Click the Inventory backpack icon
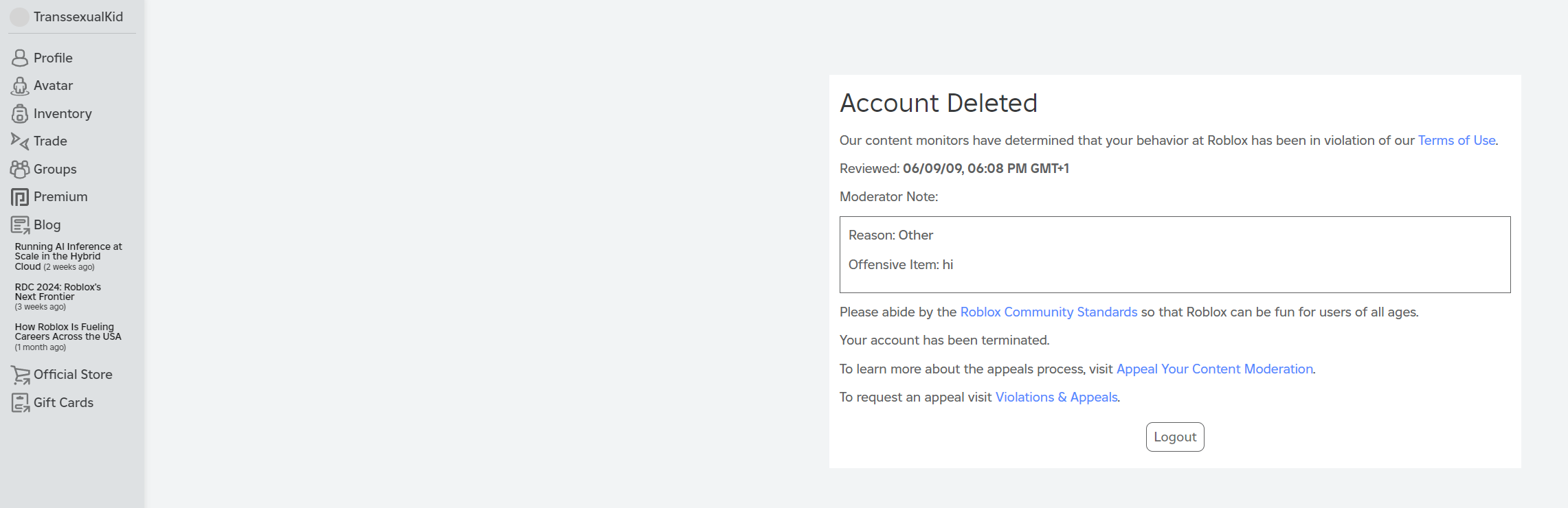The height and width of the screenshot is (508, 1568). [x=20, y=113]
